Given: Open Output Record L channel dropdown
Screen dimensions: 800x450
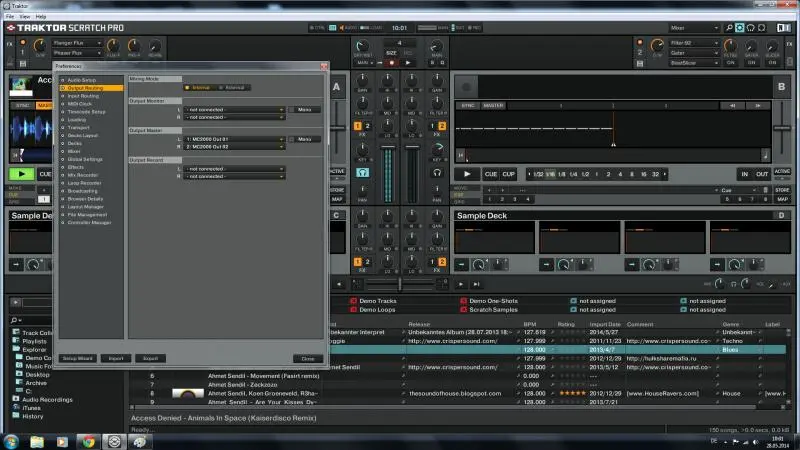Looking at the screenshot, I should pos(235,168).
